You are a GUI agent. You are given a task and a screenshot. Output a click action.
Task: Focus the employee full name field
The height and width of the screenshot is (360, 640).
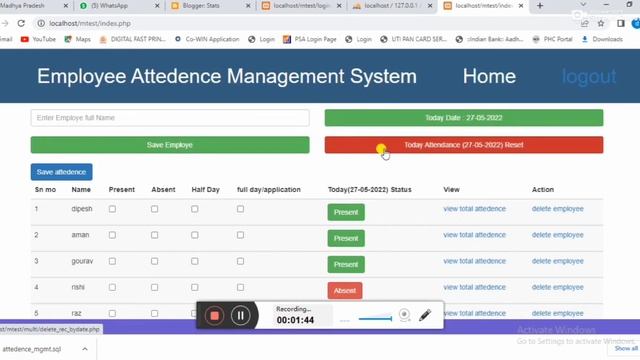(x=170, y=118)
